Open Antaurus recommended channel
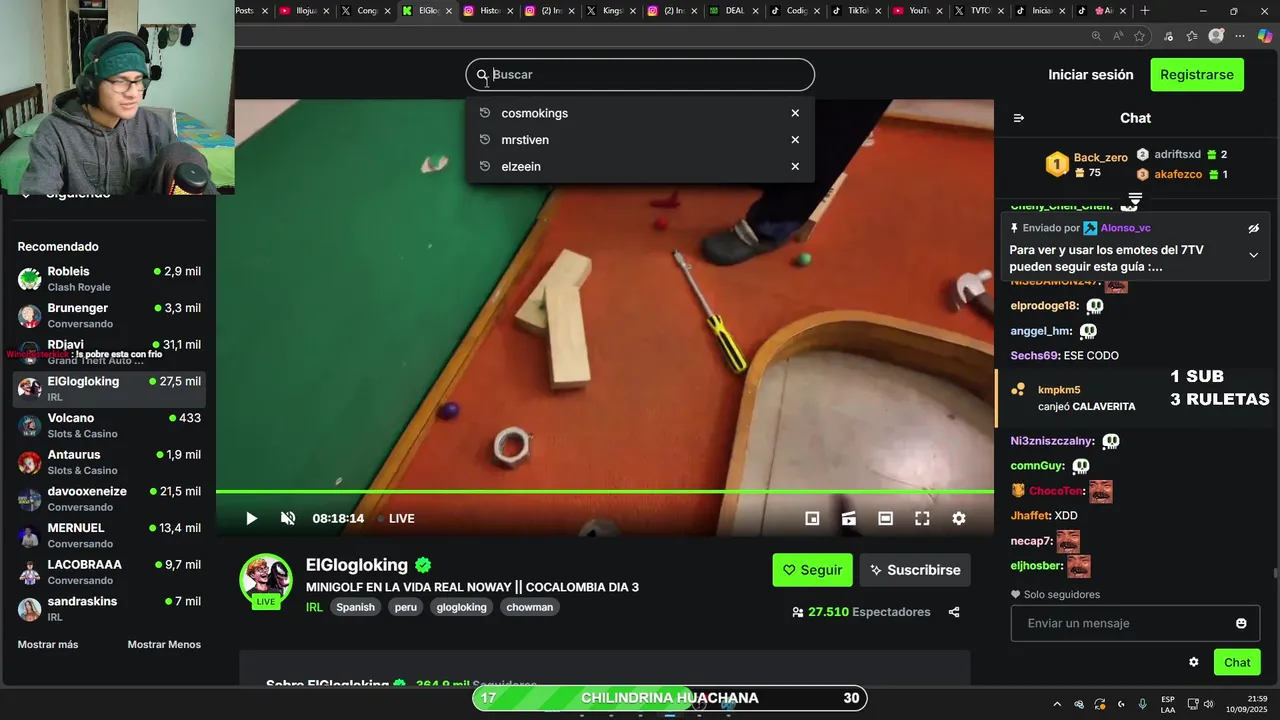This screenshot has height=720, width=1280. click(110, 462)
